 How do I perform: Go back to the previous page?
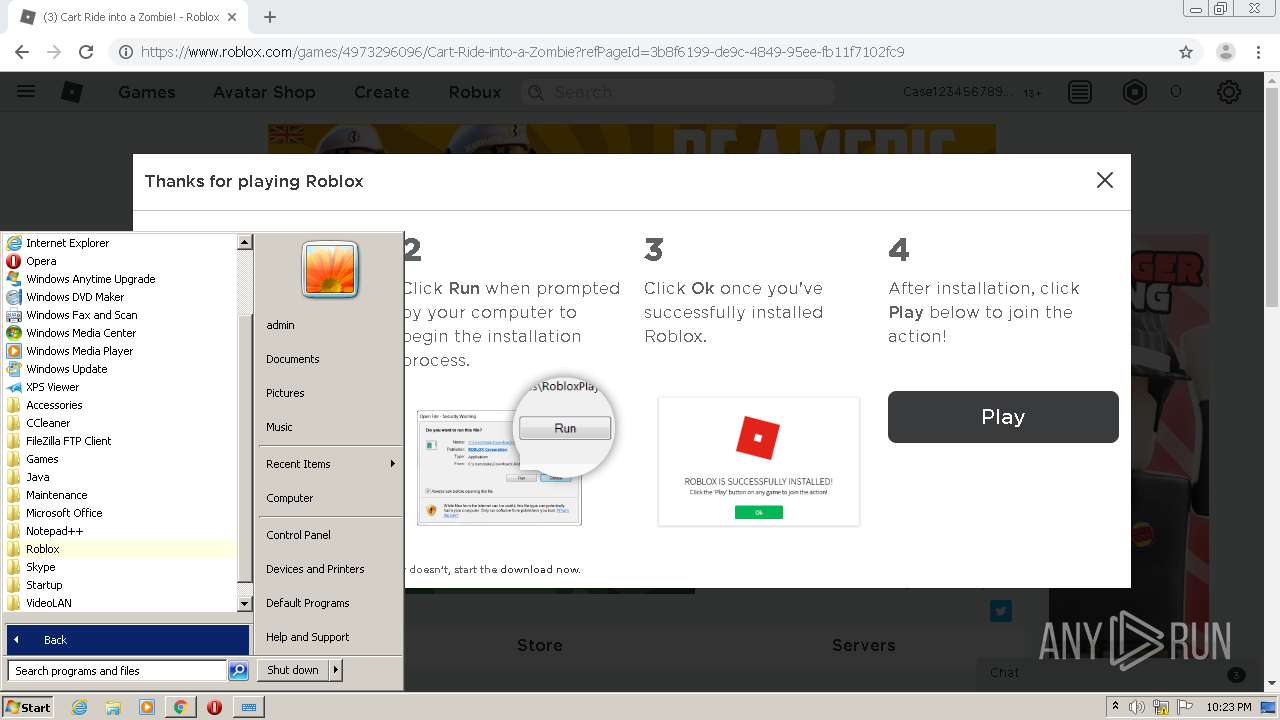(x=22, y=52)
